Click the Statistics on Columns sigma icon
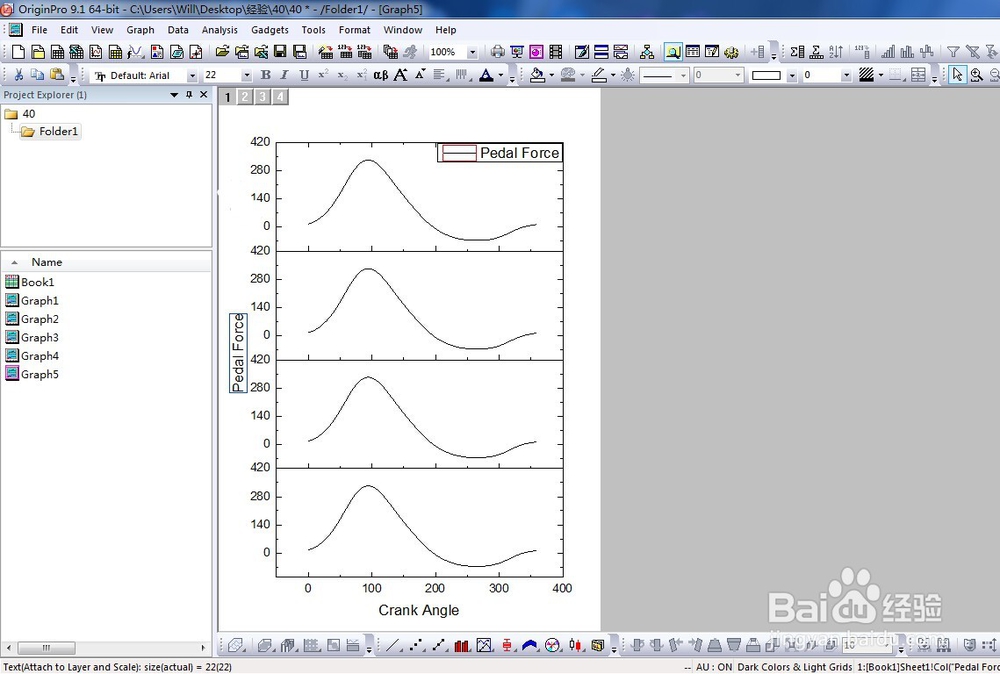The width and height of the screenshot is (1000, 674). [x=797, y=52]
